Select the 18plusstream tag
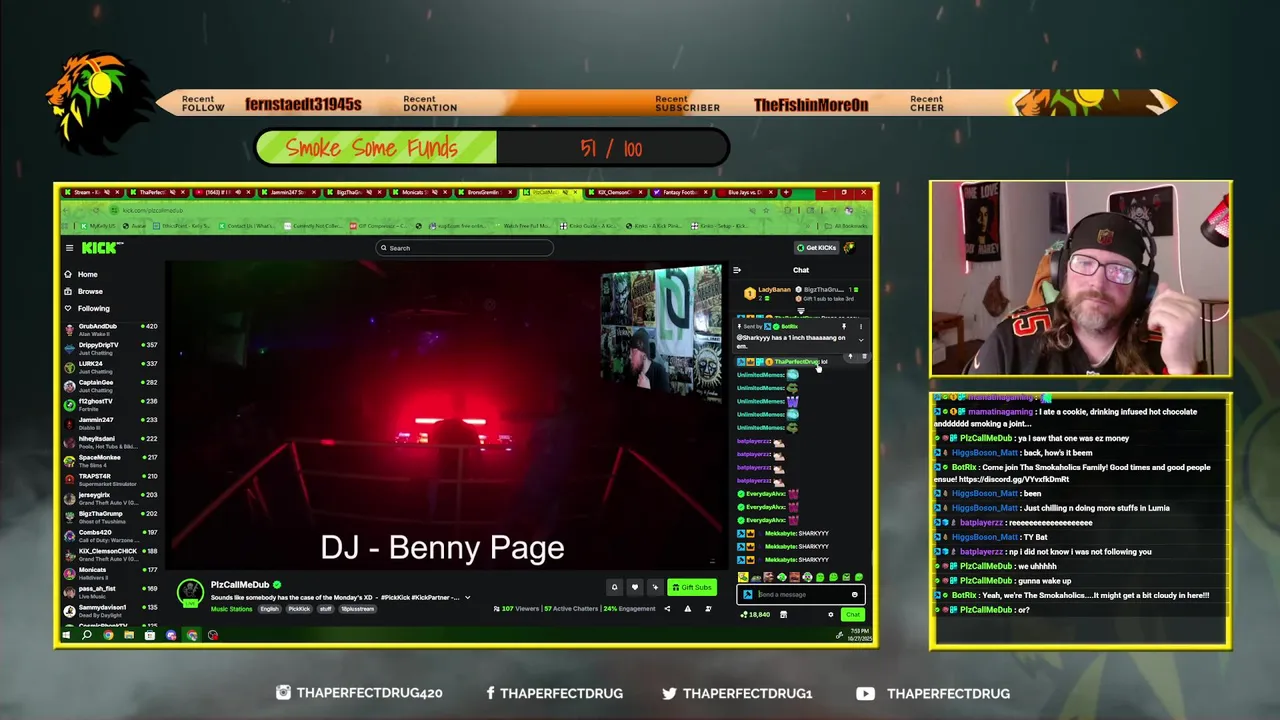 coord(357,608)
